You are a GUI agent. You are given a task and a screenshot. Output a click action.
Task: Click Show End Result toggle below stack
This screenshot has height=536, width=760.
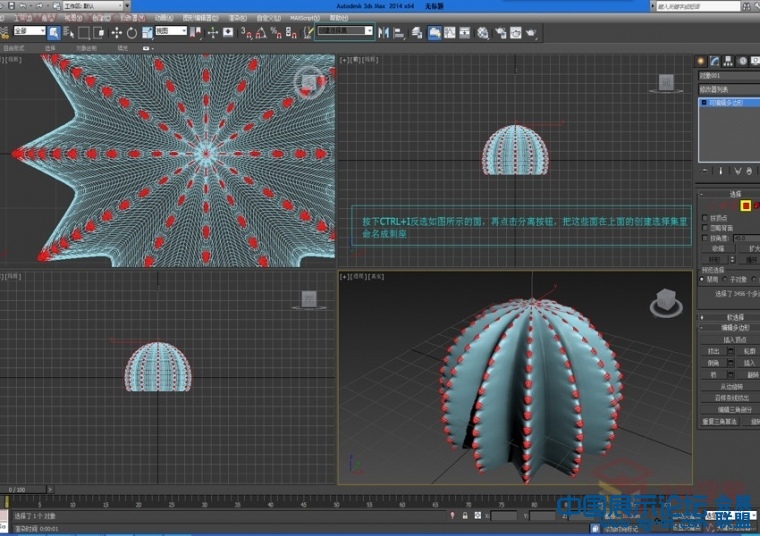[721, 171]
